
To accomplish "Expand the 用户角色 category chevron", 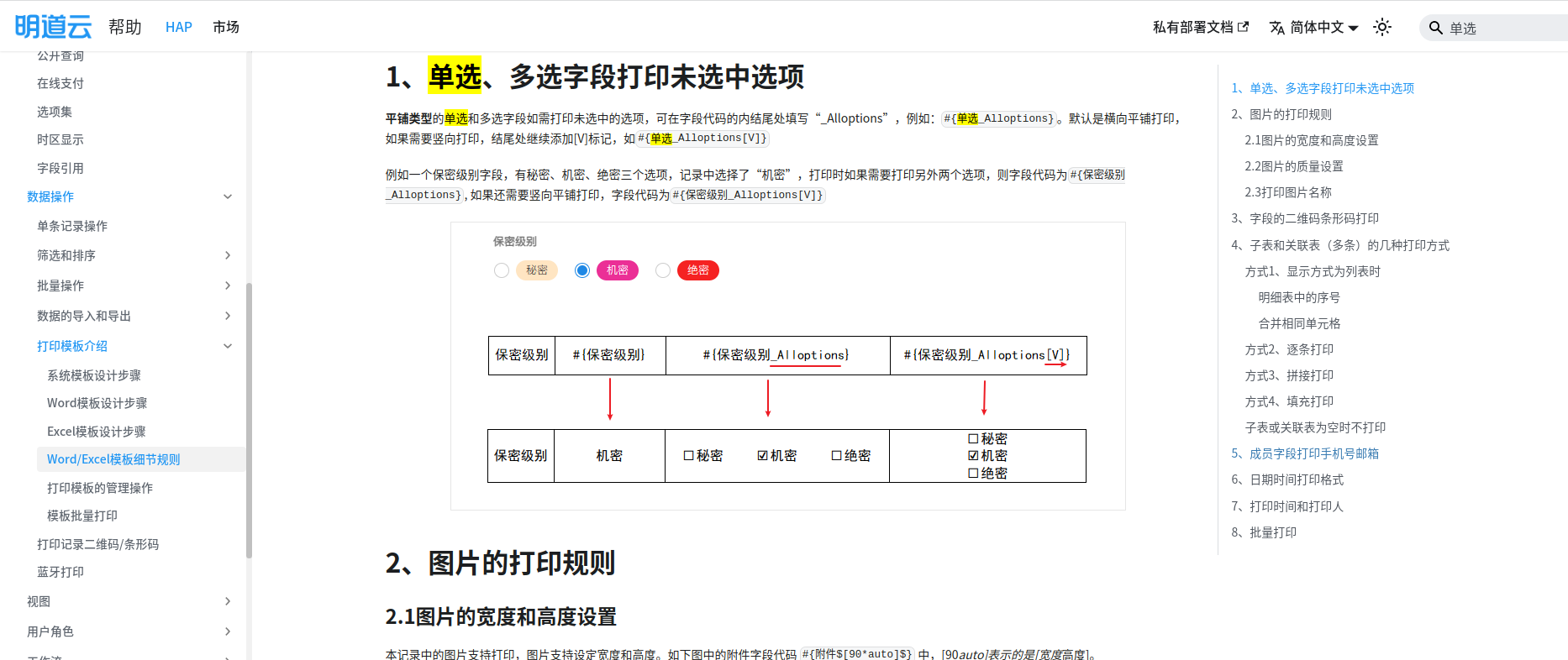I will coord(228,631).
